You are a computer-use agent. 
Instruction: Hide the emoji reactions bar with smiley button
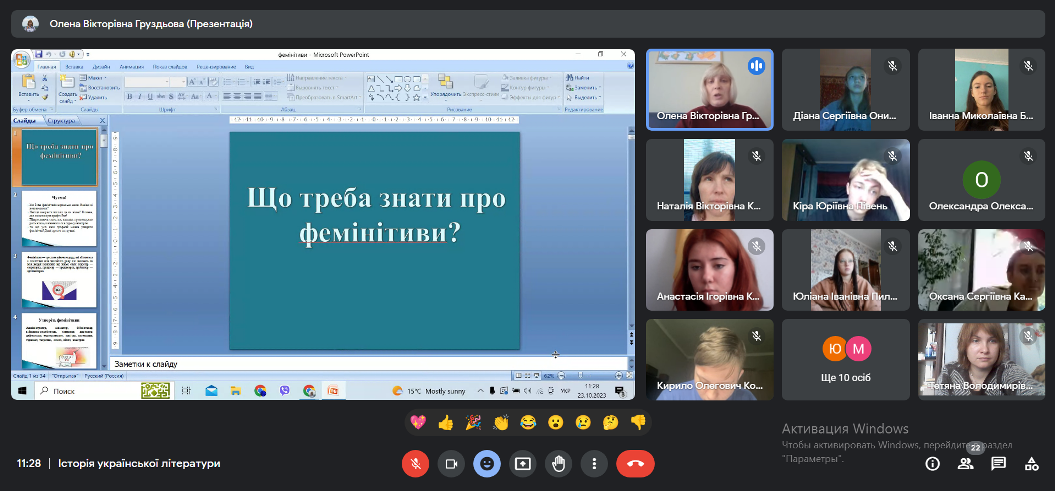click(x=487, y=463)
